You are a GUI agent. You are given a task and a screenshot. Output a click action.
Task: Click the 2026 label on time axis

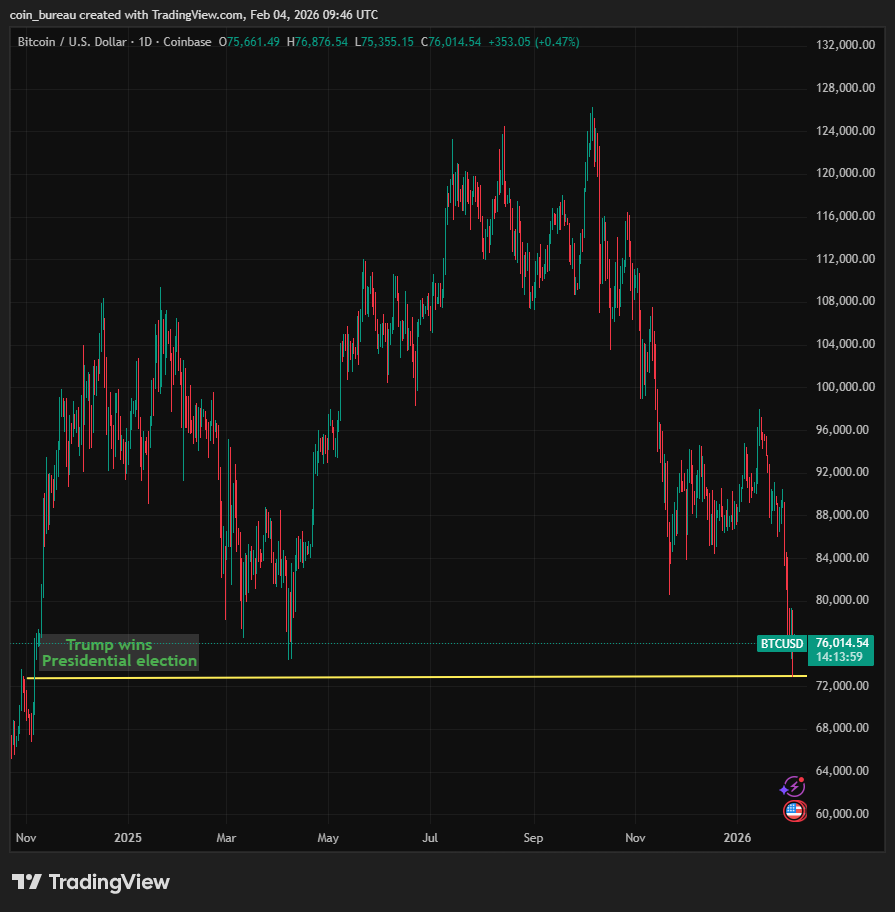click(x=737, y=838)
